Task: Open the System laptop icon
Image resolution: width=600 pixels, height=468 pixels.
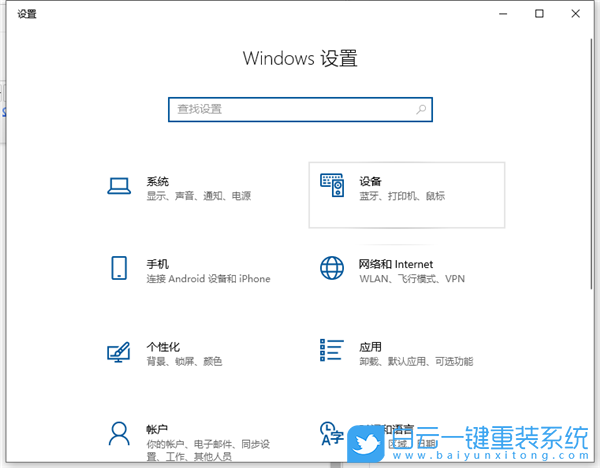Action: 119,186
